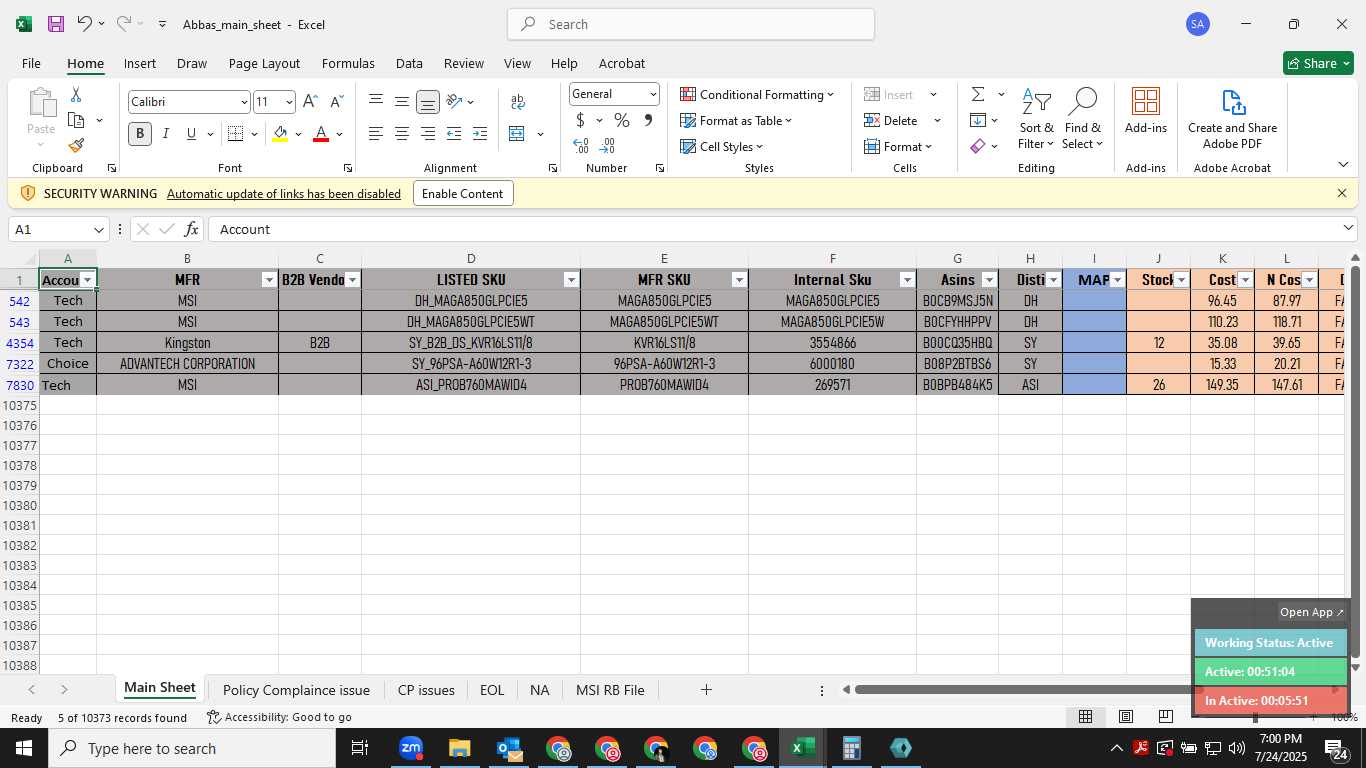Screen dimensions: 1366x768
Task: Apply Comma Style format
Action: (x=648, y=120)
